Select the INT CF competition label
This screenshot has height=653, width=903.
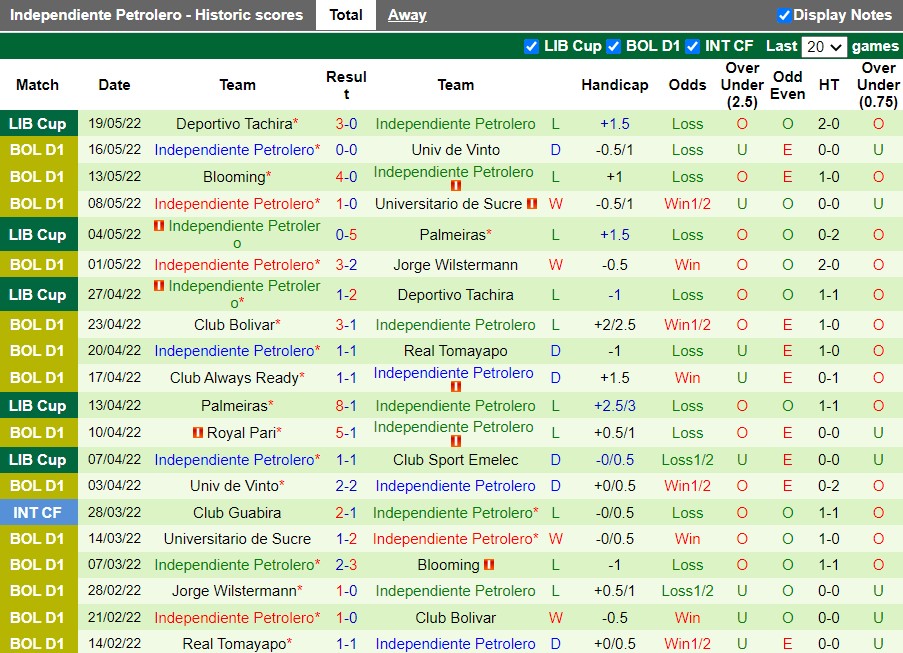[37, 512]
